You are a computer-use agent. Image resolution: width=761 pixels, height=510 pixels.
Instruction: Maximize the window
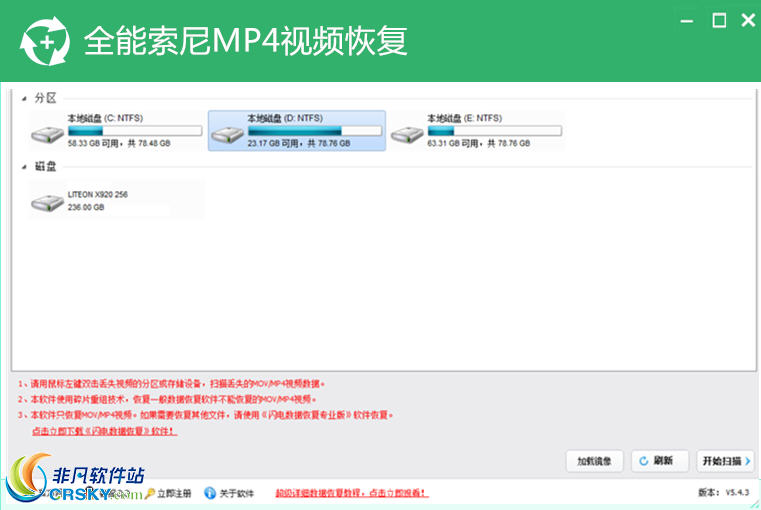[x=719, y=21]
